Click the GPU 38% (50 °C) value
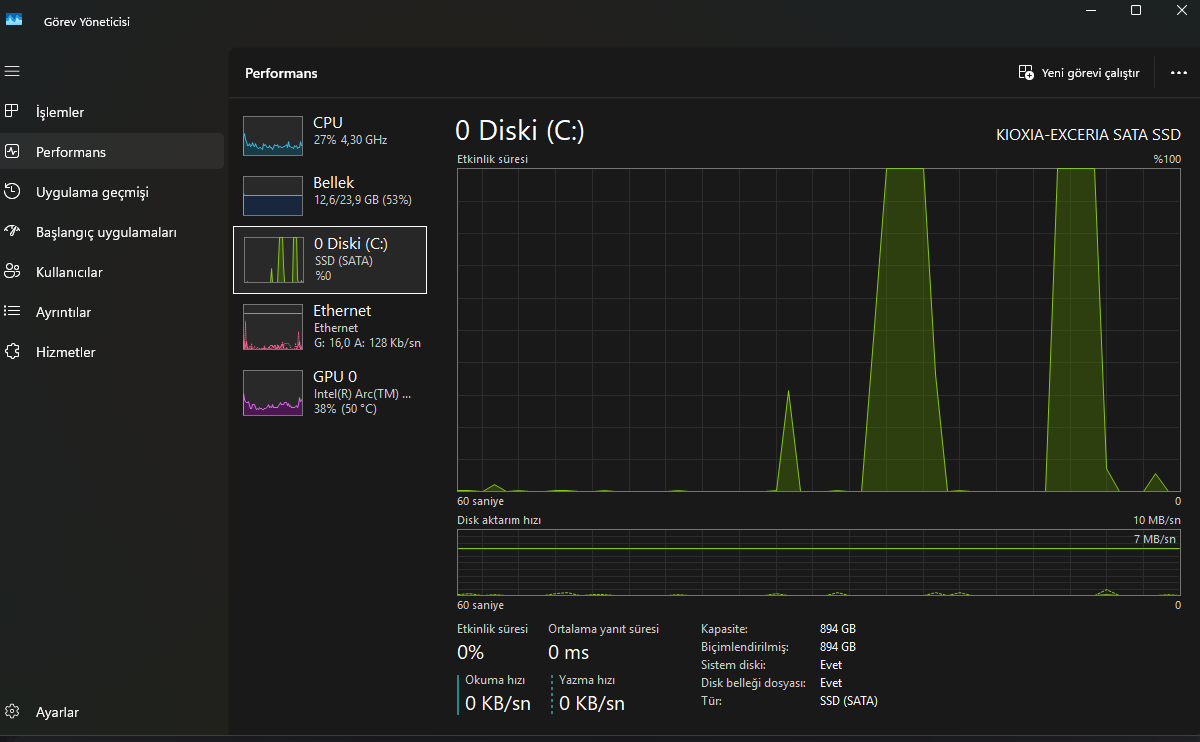 [347, 410]
